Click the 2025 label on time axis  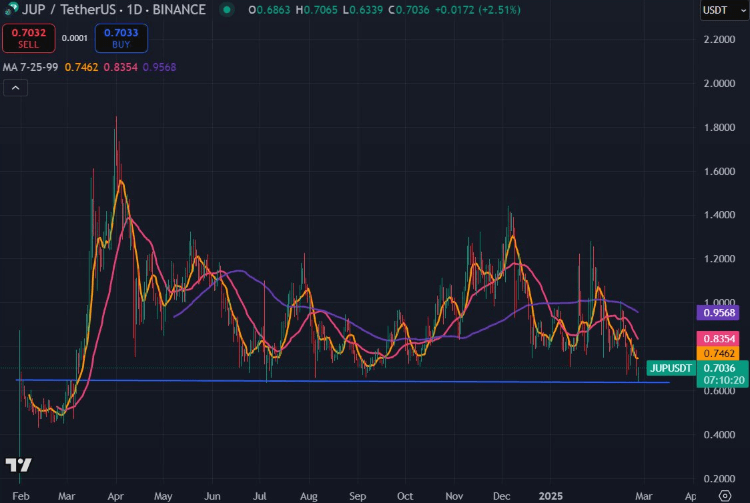tap(551, 496)
